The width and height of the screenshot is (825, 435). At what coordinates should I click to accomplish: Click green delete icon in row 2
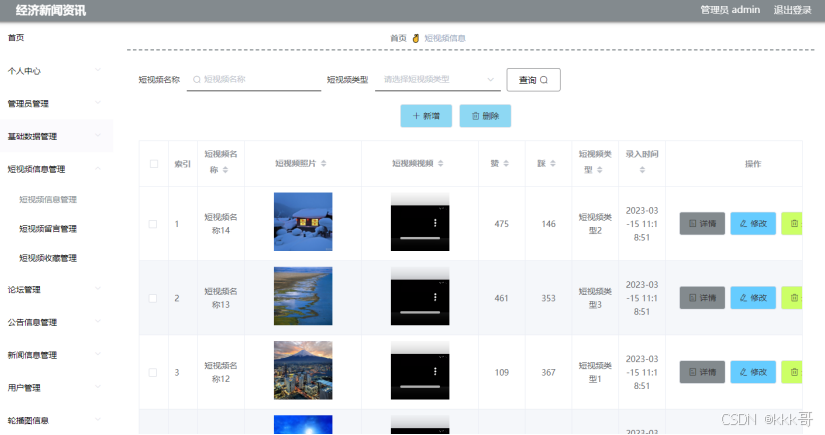pos(792,298)
